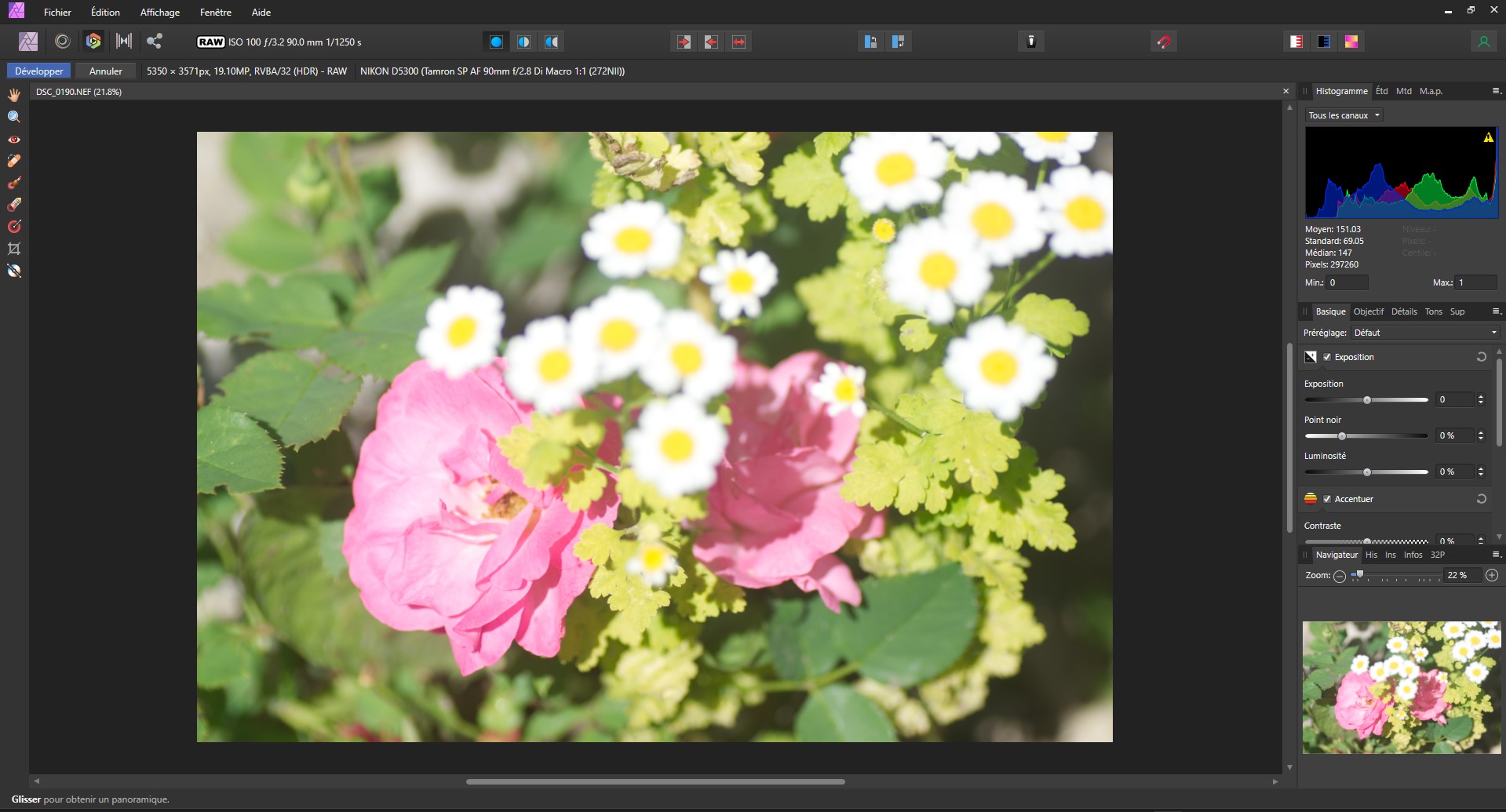Image resolution: width=1506 pixels, height=812 pixels.
Task: Toggle the magnet snapping icon
Action: 1163,42
